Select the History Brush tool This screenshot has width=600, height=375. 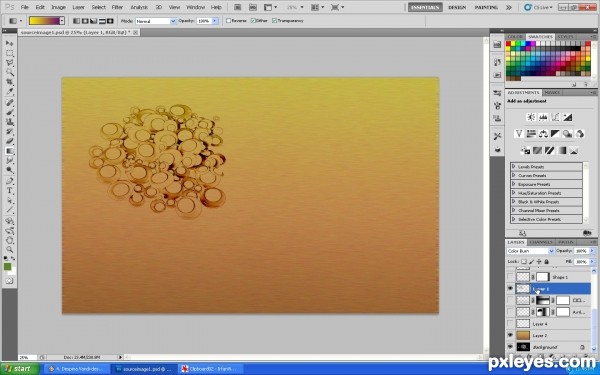10,132
